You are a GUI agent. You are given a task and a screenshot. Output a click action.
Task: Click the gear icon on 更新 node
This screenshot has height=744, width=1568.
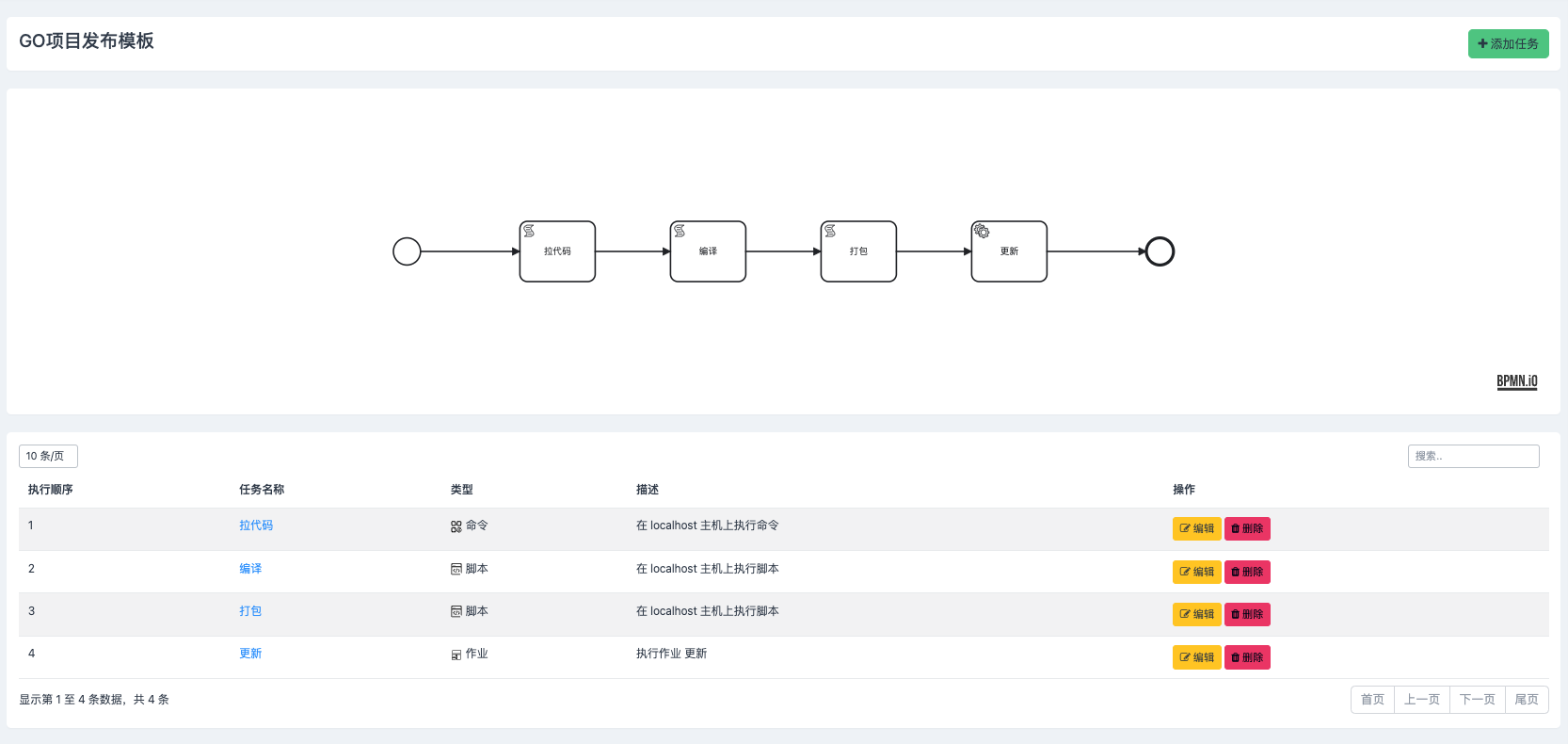(x=982, y=231)
